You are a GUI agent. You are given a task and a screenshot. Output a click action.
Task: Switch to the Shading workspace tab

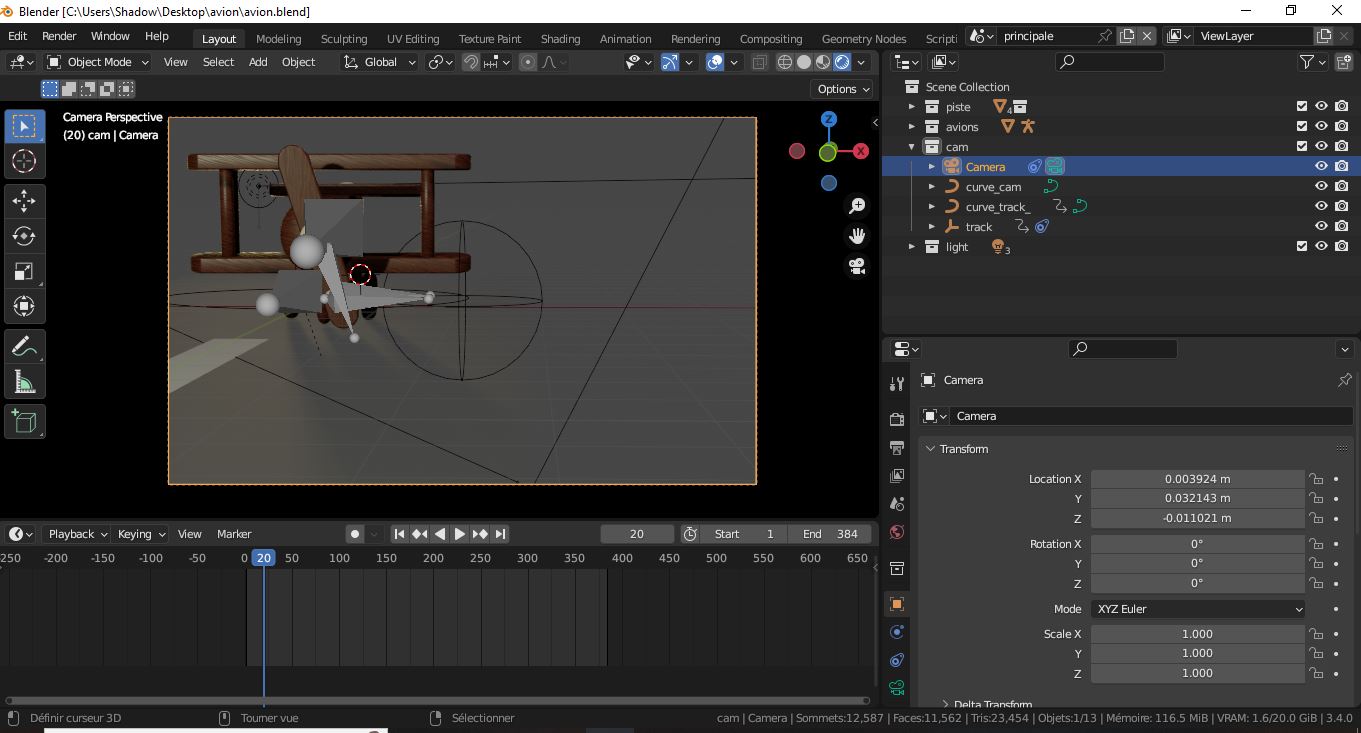560,39
